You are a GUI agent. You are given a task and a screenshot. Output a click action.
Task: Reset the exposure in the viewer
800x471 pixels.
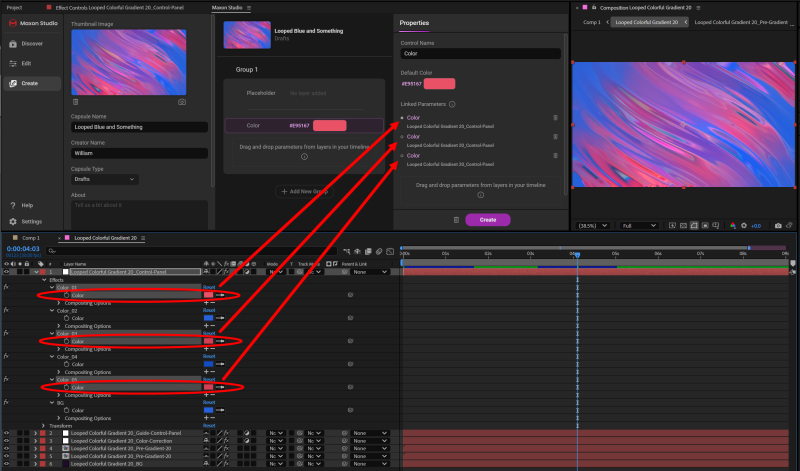[x=744, y=226]
